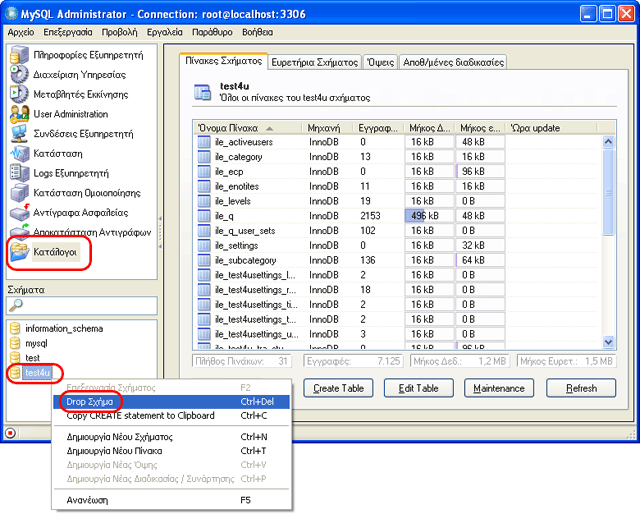Click the table list scroll up arrow

pos(608,142)
